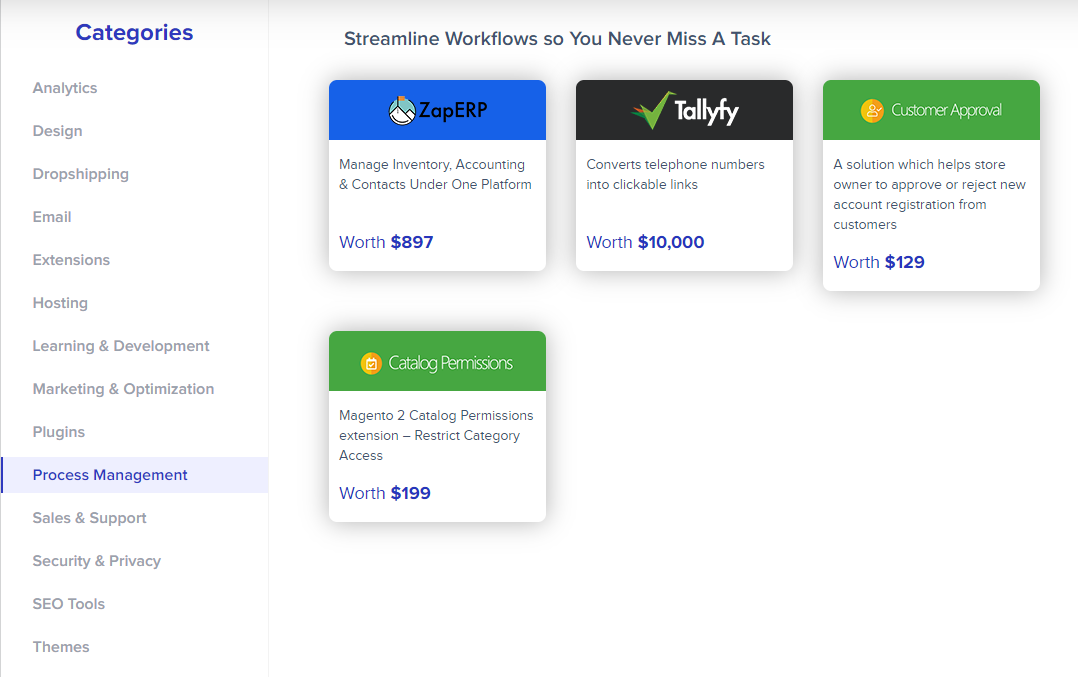Select the Design category
This screenshot has width=1078, height=677.
[x=57, y=131]
